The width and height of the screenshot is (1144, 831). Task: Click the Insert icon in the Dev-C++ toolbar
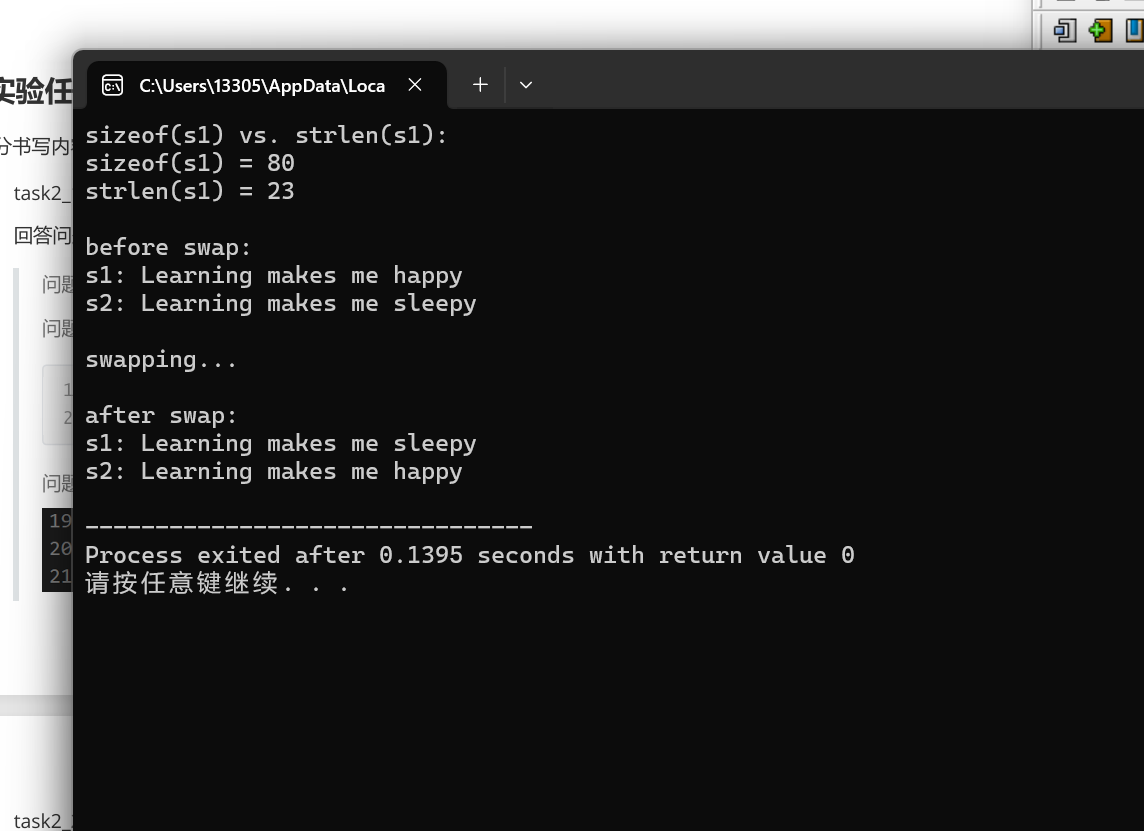coord(1064,31)
